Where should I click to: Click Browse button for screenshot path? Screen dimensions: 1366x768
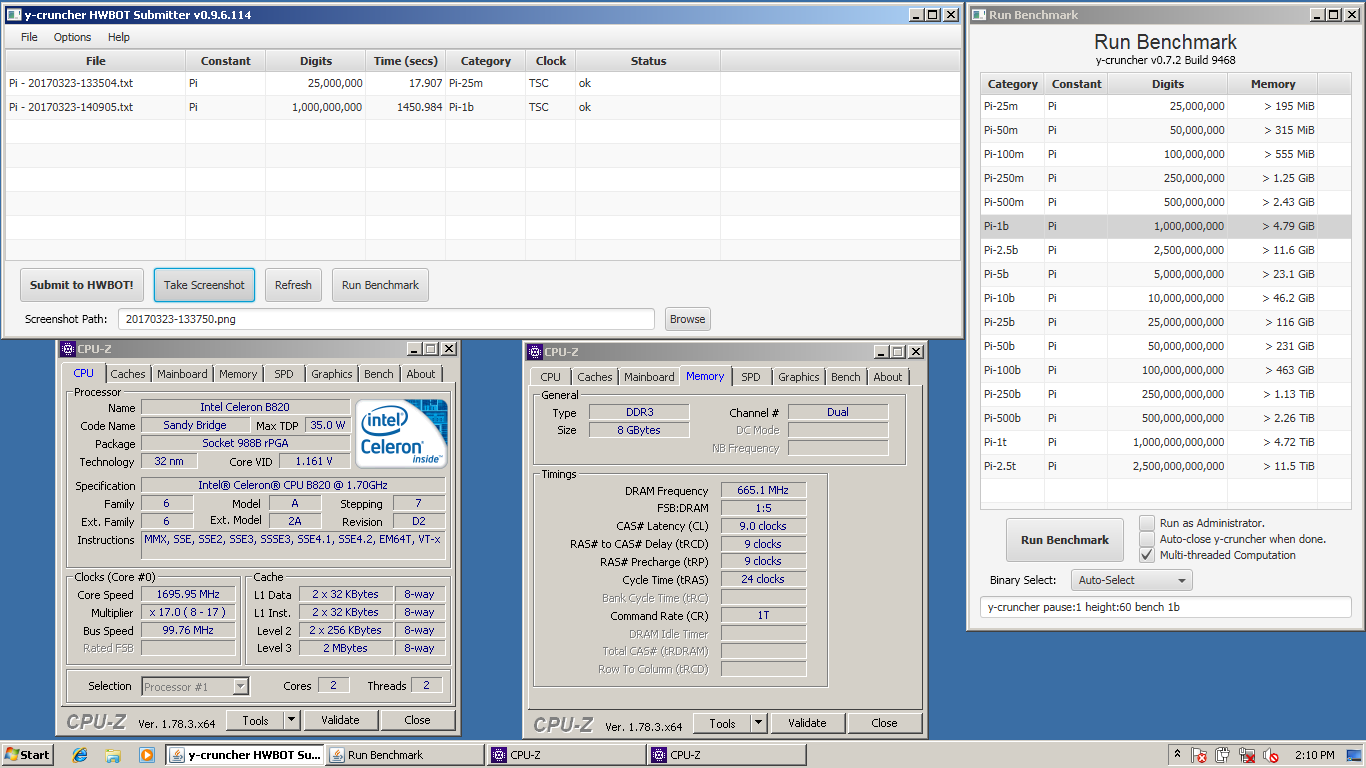click(688, 319)
